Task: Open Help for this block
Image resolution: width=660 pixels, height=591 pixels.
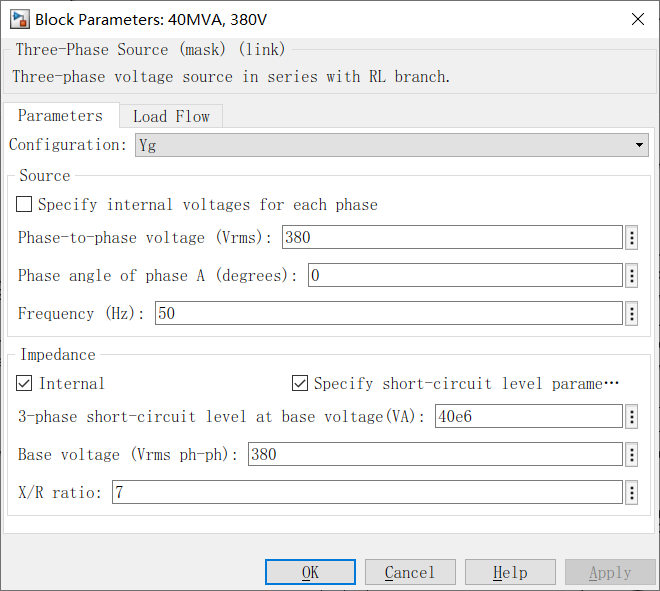Action: (x=510, y=572)
